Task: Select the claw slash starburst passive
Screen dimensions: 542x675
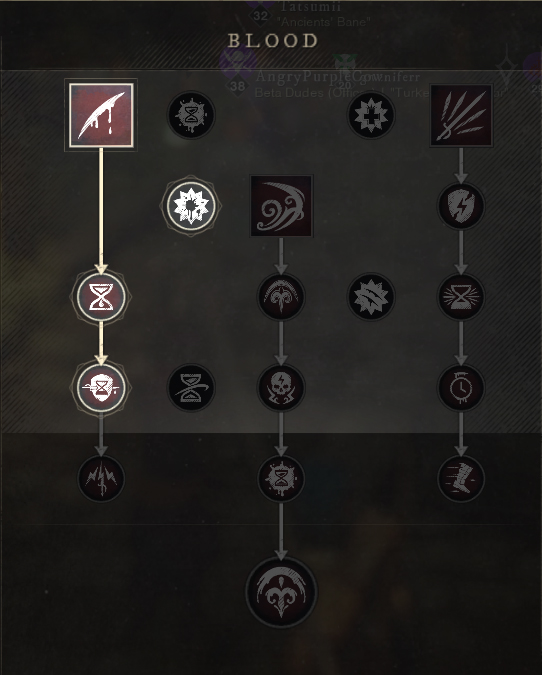Action: (x=371, y=297)
